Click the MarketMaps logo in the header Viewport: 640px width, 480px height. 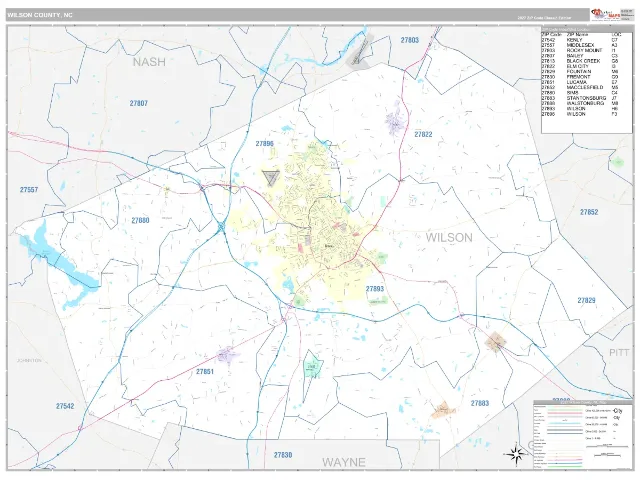[605, 15]
